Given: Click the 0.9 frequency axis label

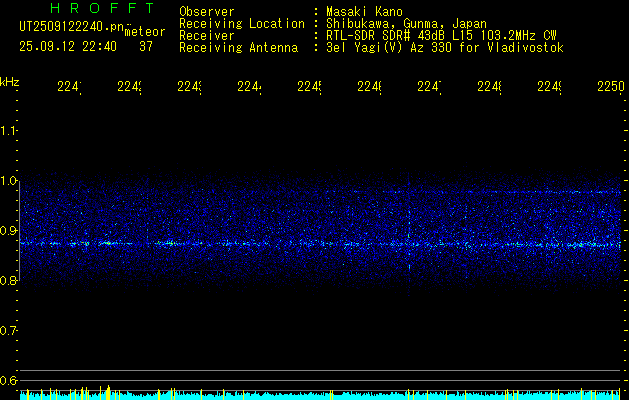Looking at the screenshot, I should pos(9,230).
